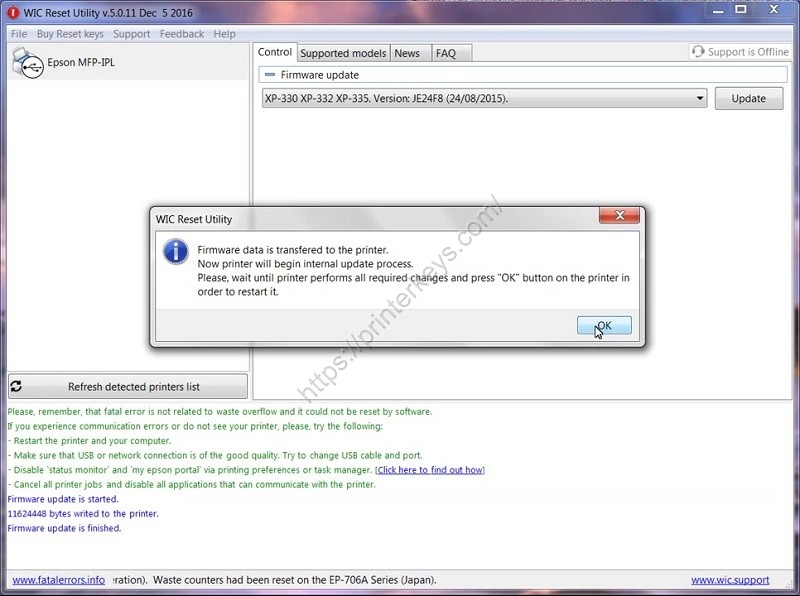800x596 pixels.
Task: Click the Update button
Action: point(748,98)
